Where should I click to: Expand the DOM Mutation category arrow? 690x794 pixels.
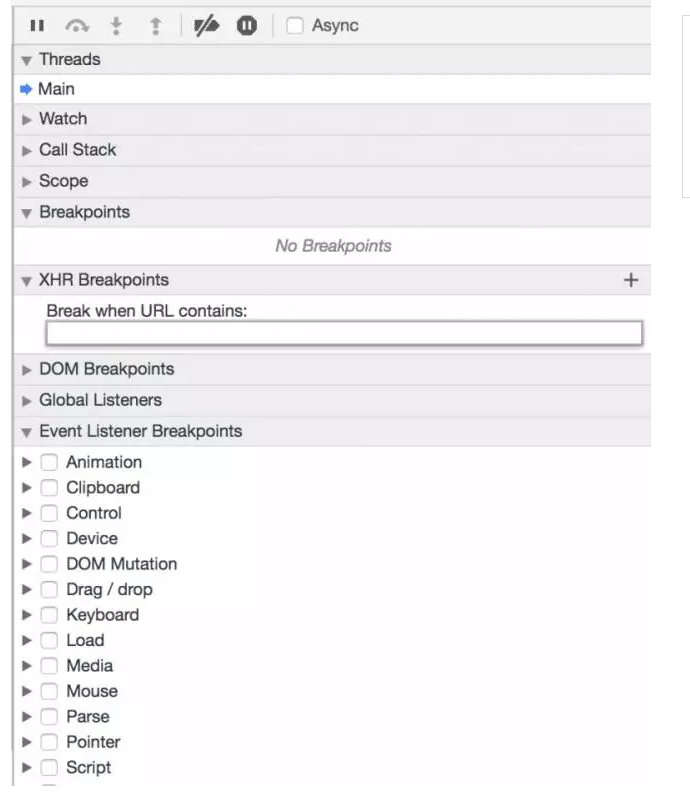(x=27, y=564)
